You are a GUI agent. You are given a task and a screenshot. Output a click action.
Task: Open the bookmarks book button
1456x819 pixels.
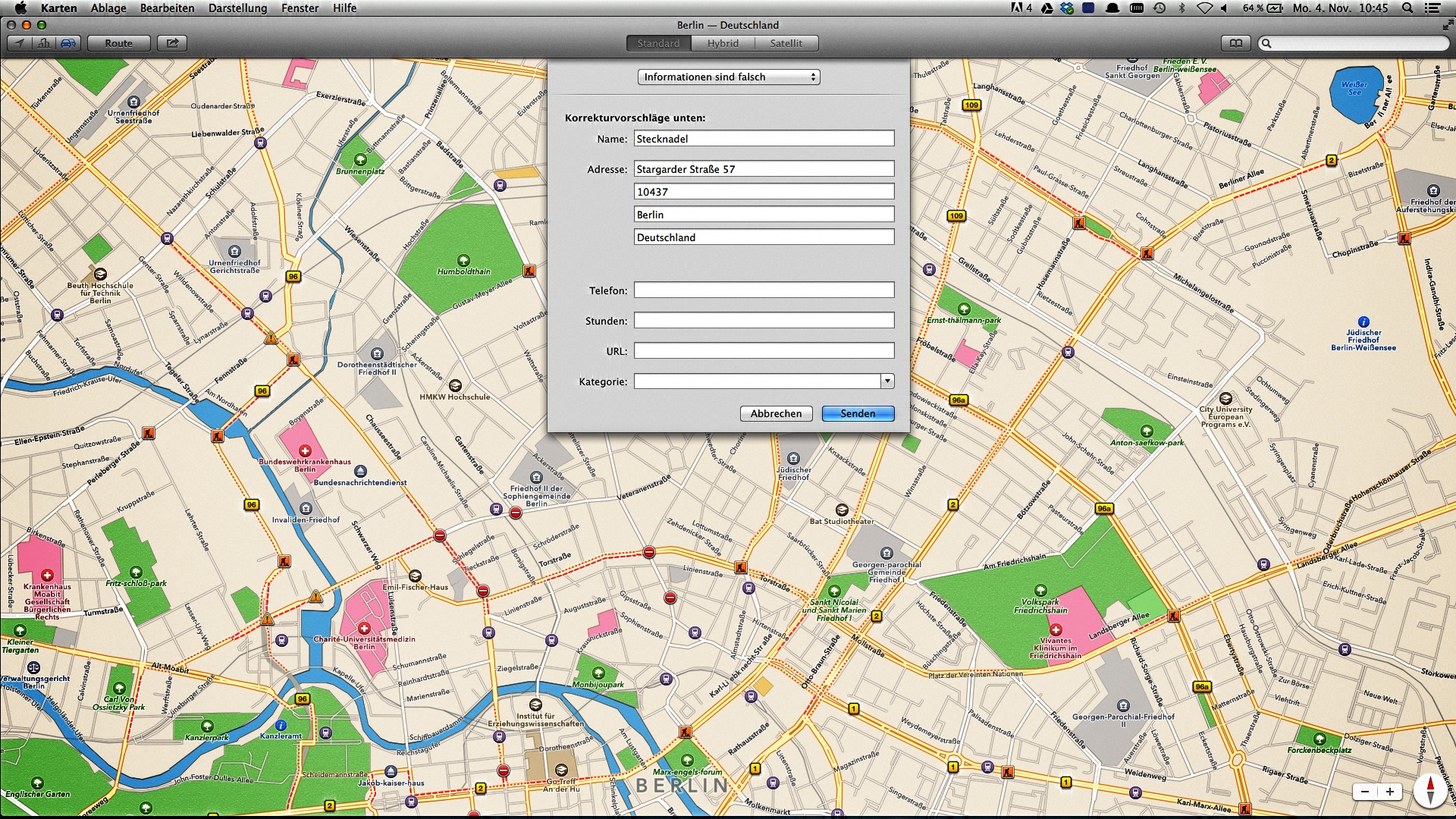pyautogui.click(x=1236, y=43)
